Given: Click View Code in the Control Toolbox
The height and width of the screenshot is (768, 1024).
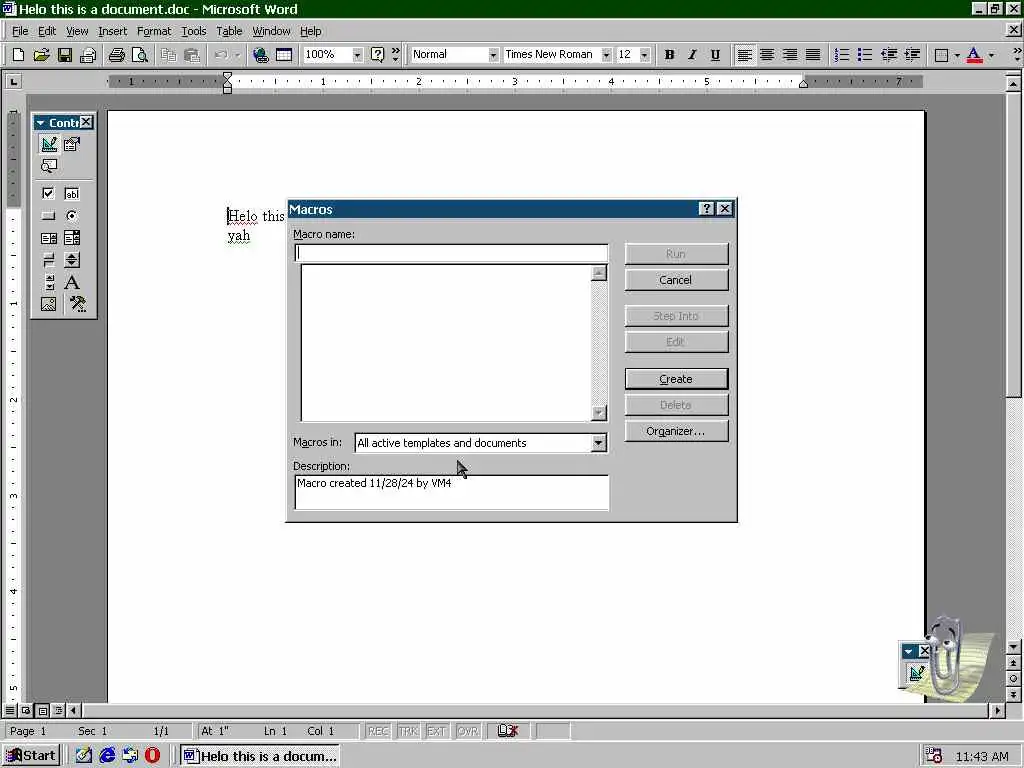Looking at the screenshot, I should pos(48,166).
